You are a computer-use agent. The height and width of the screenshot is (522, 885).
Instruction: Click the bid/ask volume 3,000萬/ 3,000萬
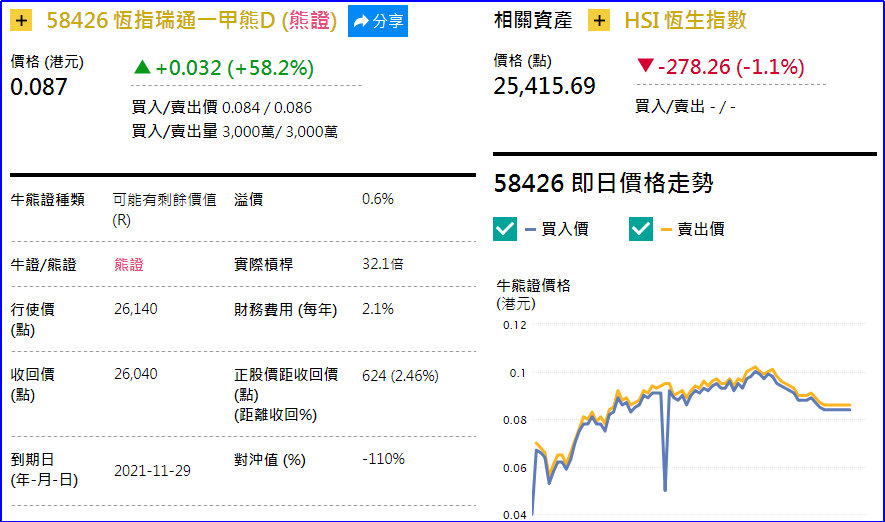point(280,131)
